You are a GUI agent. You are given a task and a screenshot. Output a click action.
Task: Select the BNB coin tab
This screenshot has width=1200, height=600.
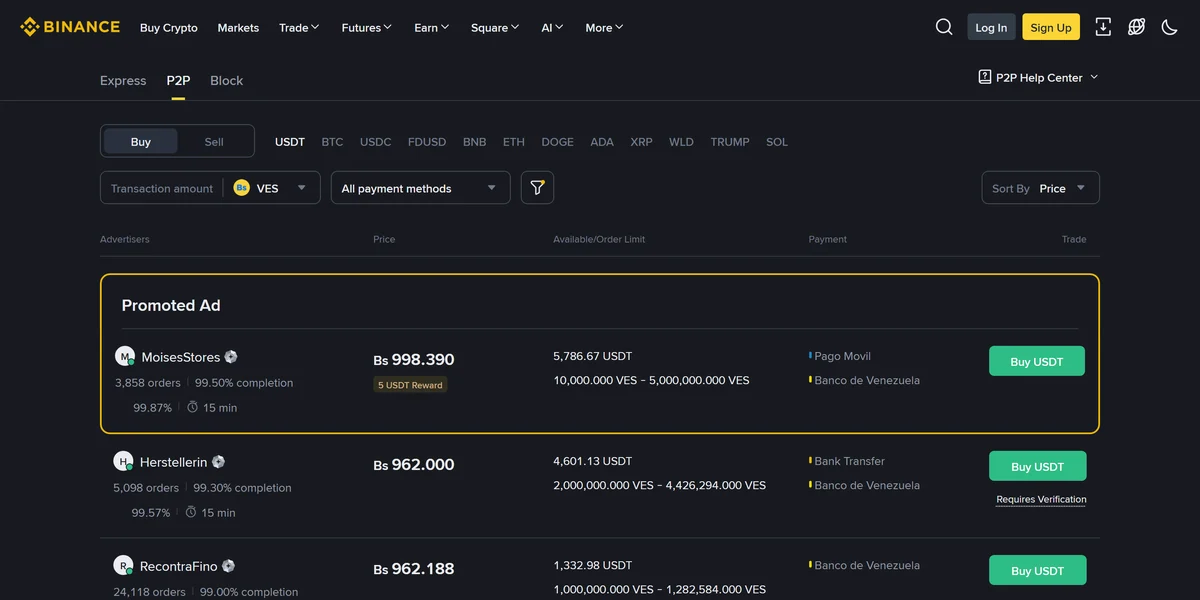click(475, 142)
